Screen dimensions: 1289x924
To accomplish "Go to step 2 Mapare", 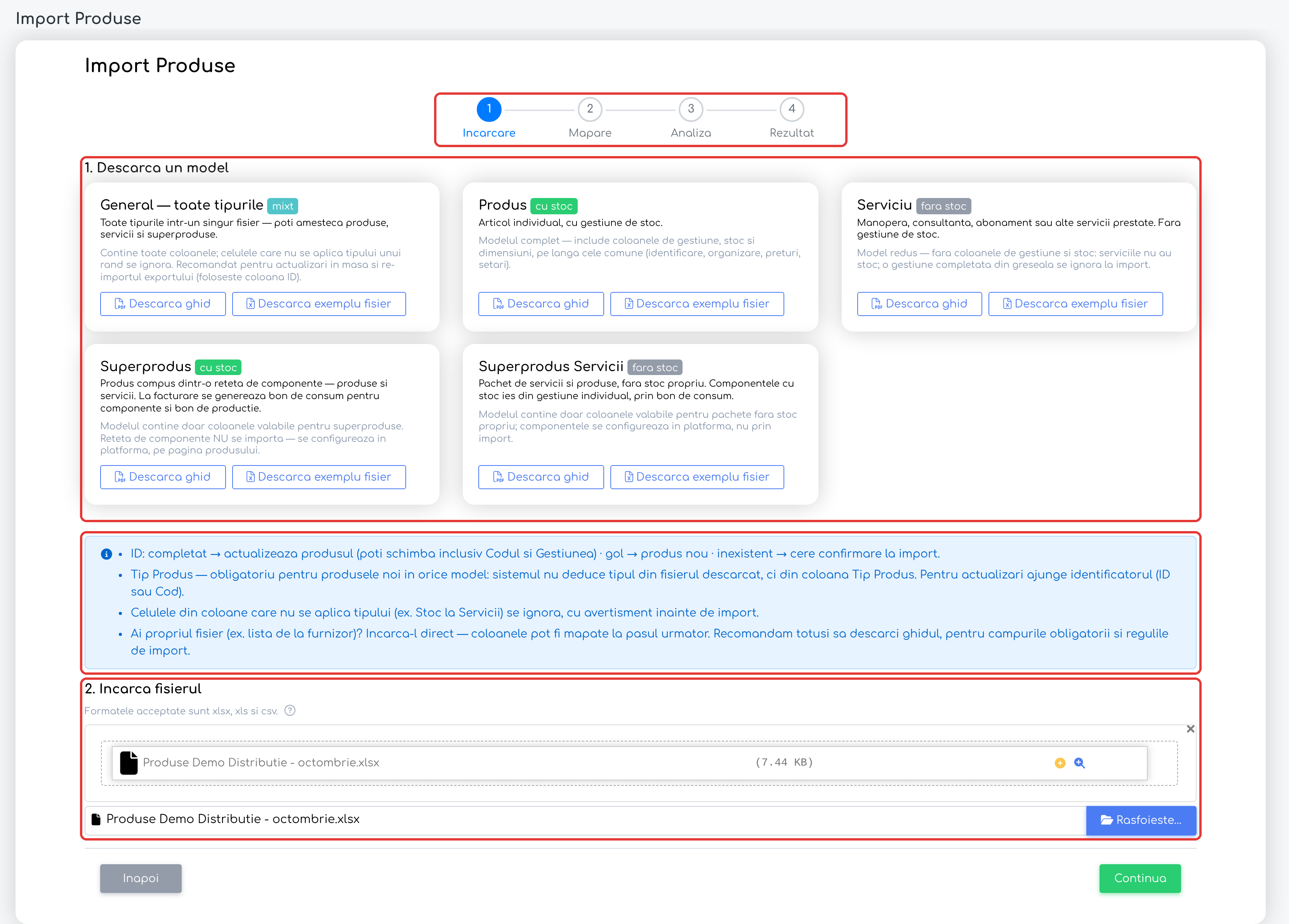I will point(590,109).
